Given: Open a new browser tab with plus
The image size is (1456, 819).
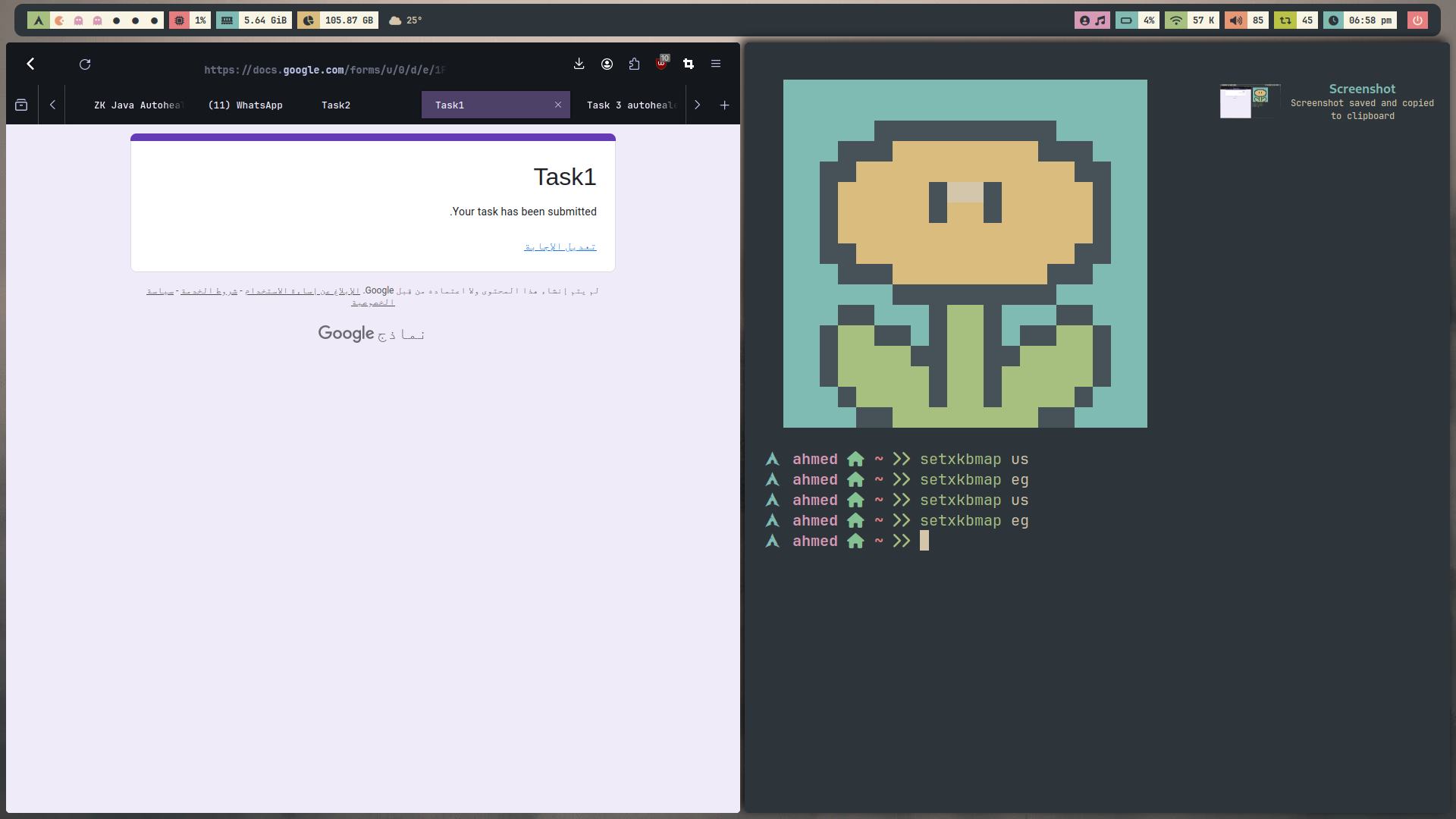Looking at the screenshot, I should [x=724, y=105].
